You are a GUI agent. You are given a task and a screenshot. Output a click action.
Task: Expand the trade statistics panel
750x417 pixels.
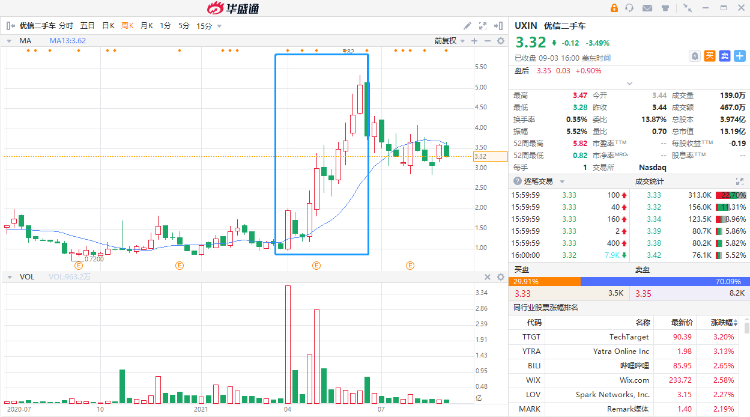[739, 181]
